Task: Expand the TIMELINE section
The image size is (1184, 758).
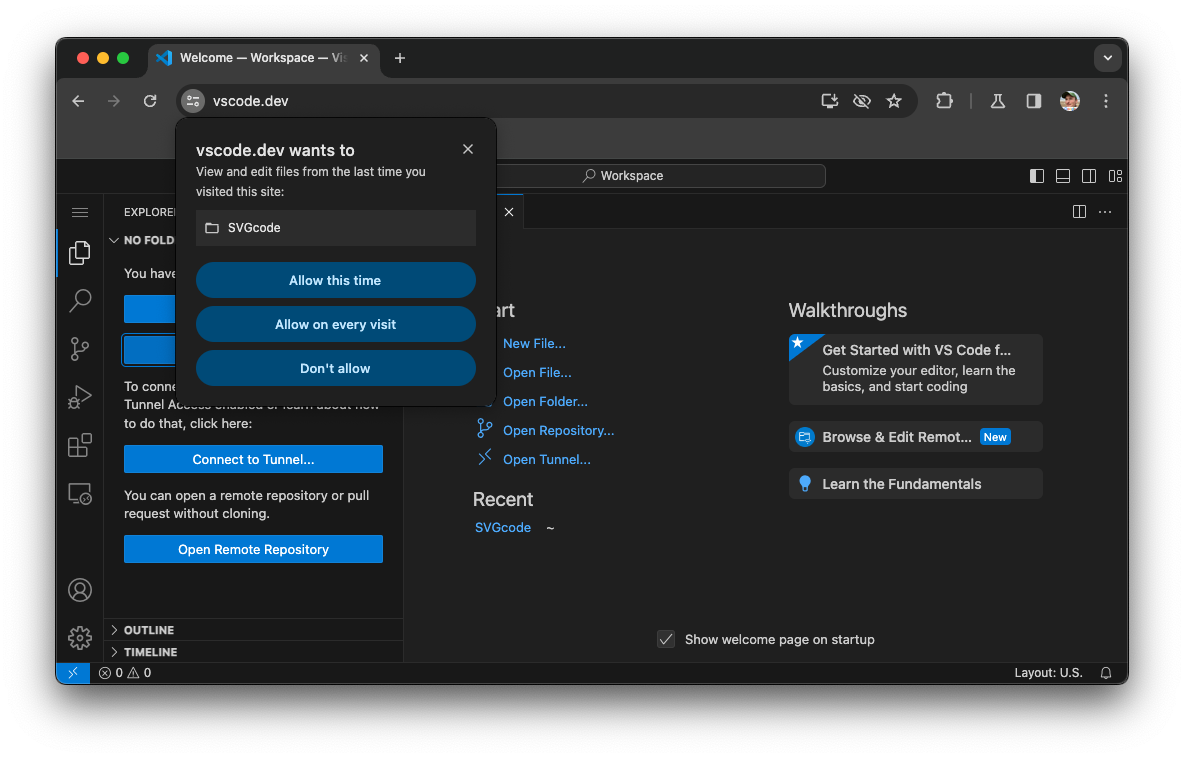Action: coord(148,651)
